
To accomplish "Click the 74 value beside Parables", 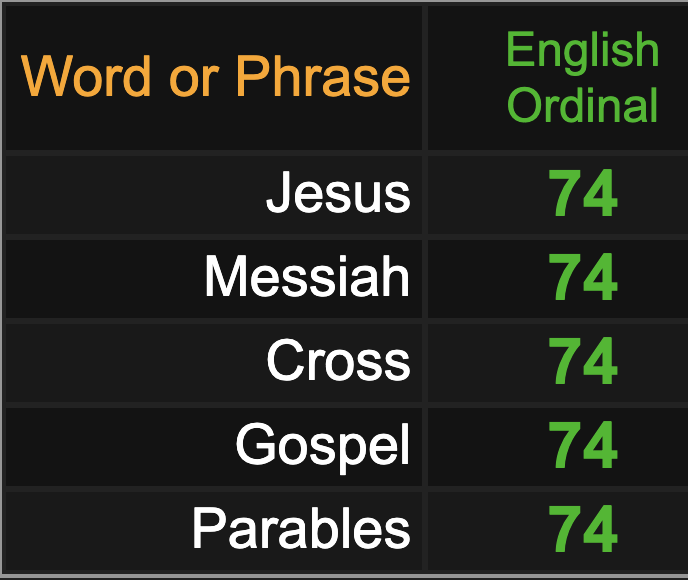I will [x=583, y=529].
